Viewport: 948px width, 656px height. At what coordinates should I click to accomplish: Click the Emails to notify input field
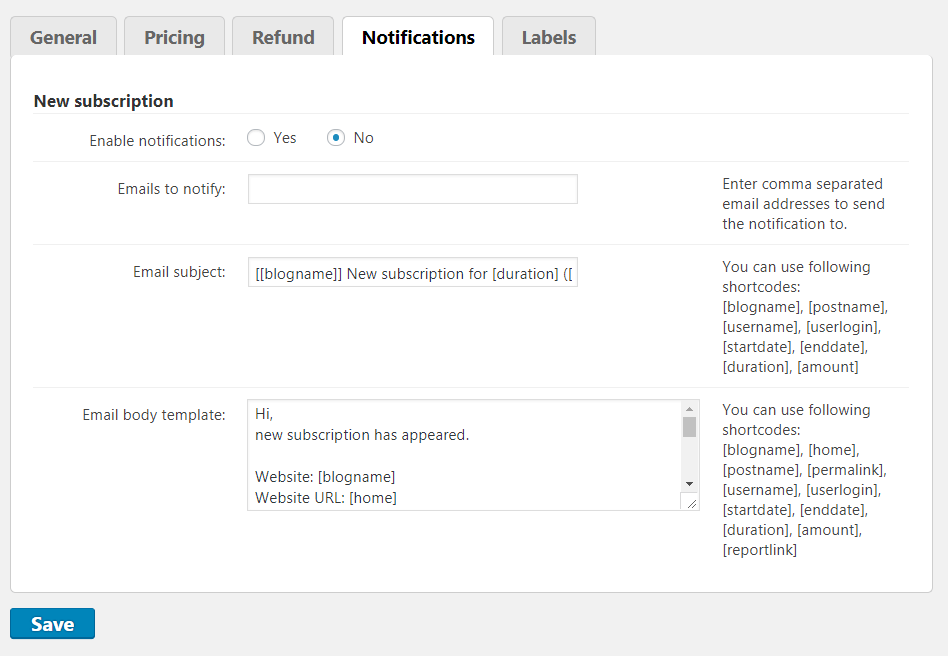pyautogui.click(x=412, y=189)
